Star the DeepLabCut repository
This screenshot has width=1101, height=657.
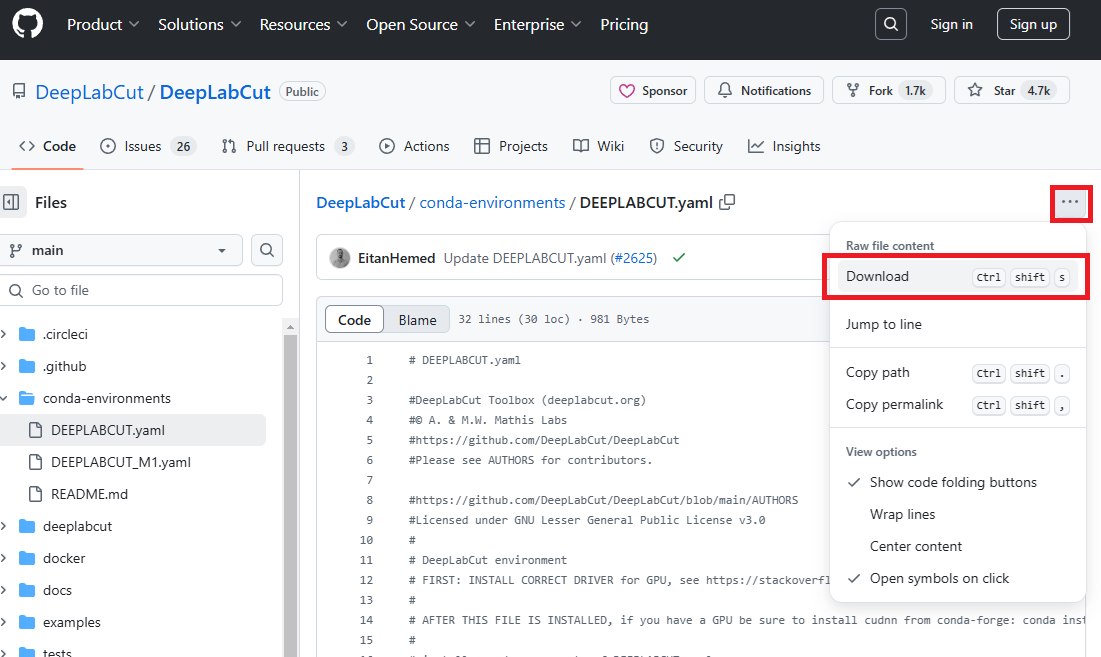[x=1011, y=91]
